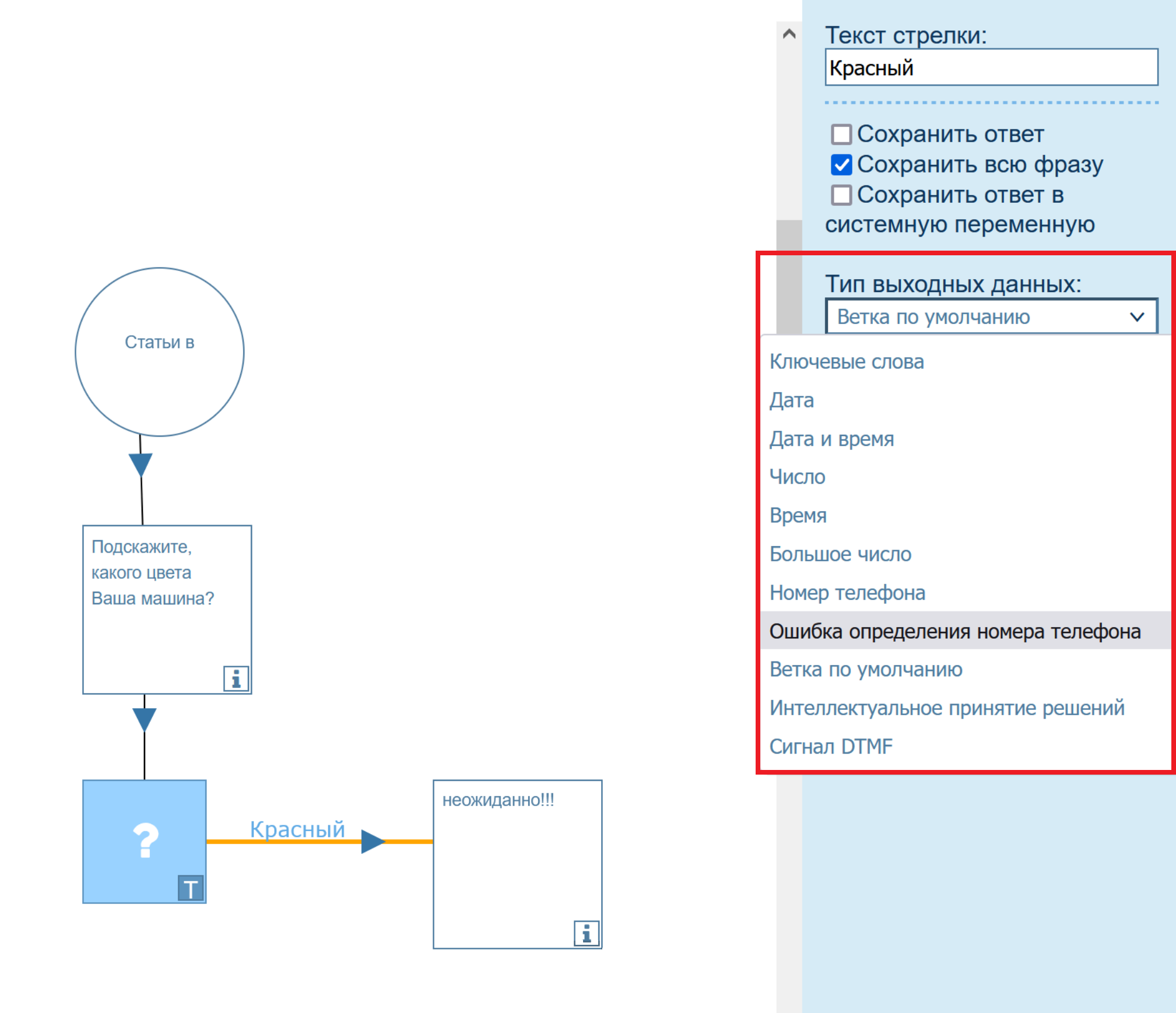The height and width of the screenshot is (1013, 1176).
Task: Click arrowhead below 'Статьи в' circle
Action: tap(141, 465)
